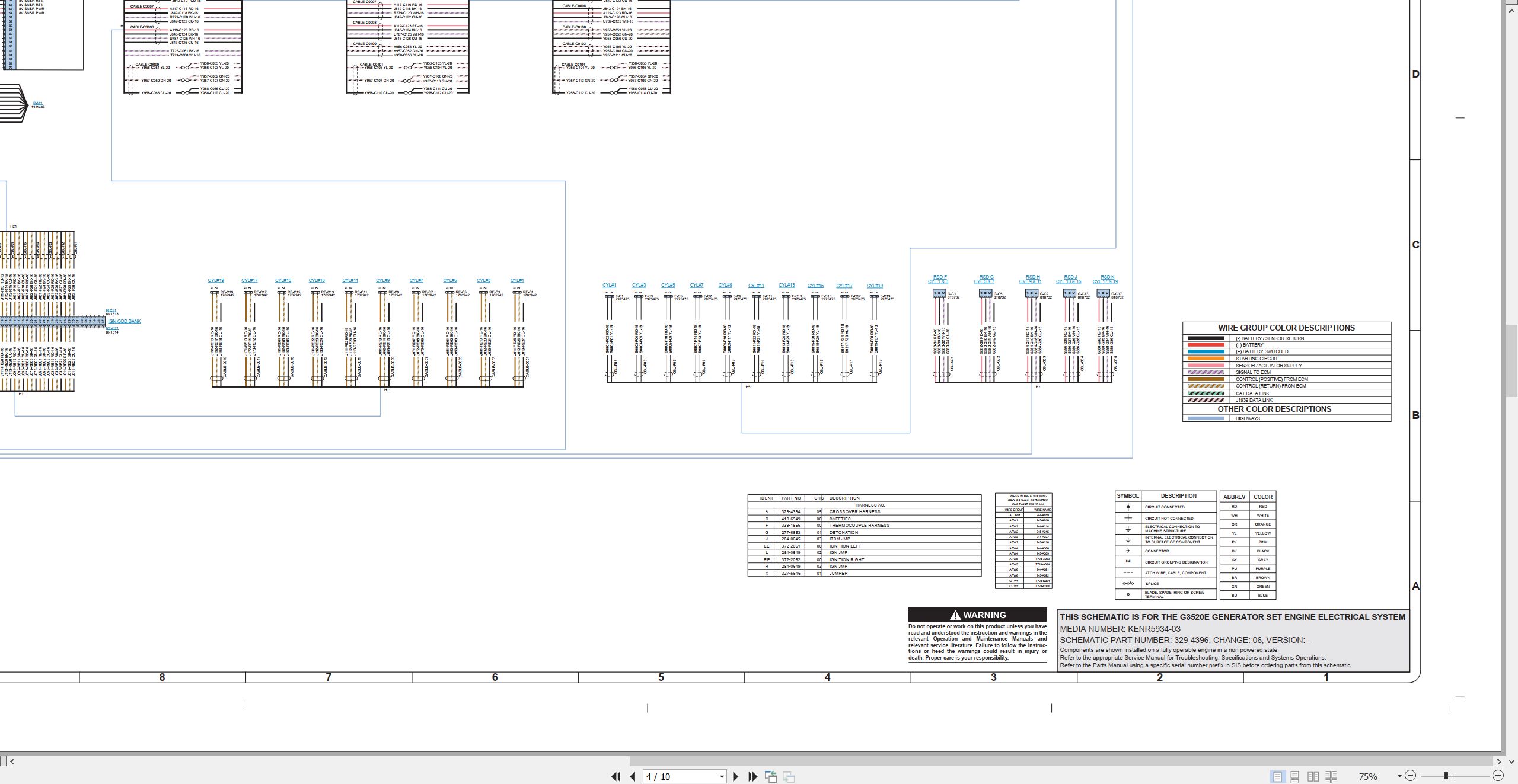Open the RSD G CYL 5 & 7 link
Viewport: 1518px width, 784px height.
tap(985, 280)
